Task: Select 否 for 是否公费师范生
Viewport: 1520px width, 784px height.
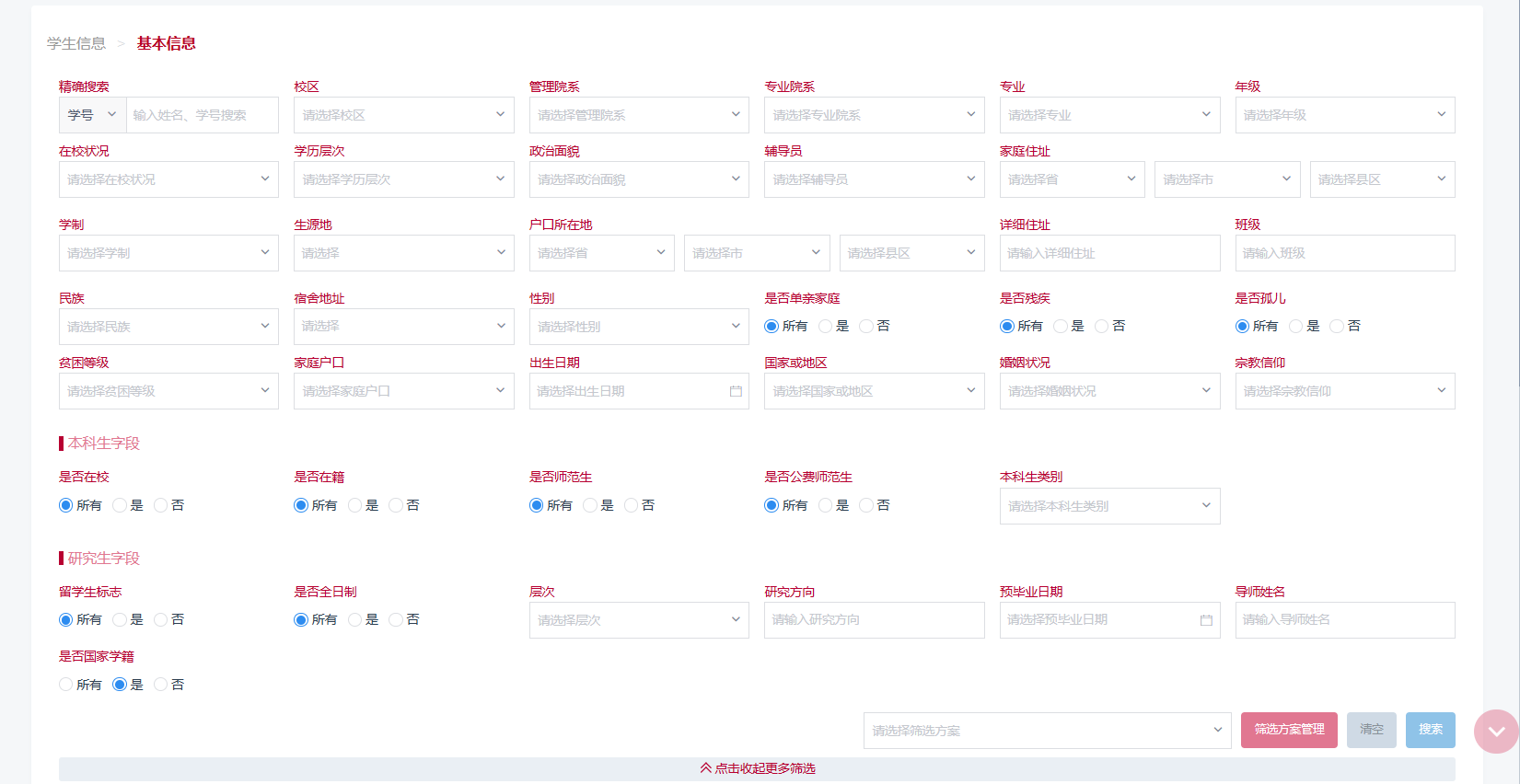Action: (866, 505)
